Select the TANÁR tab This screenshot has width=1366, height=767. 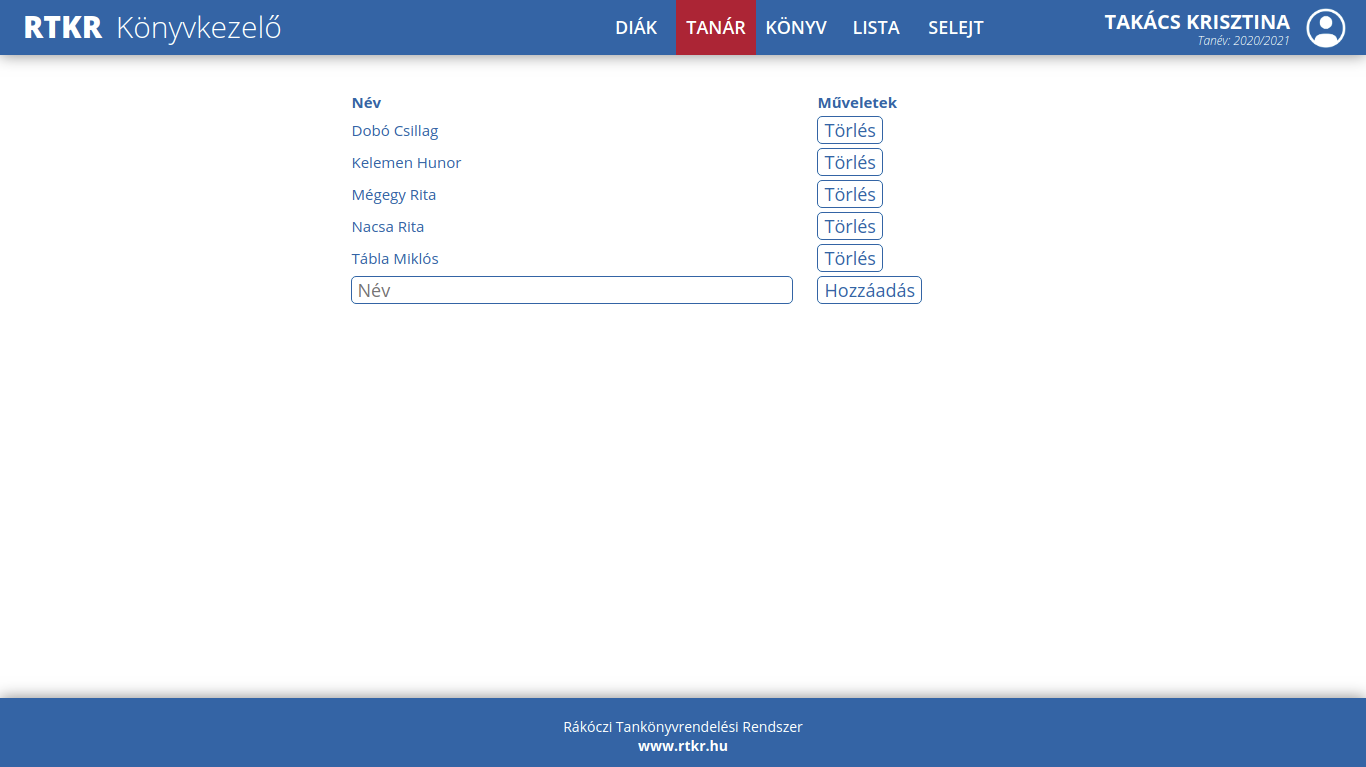tap(716, 28)
